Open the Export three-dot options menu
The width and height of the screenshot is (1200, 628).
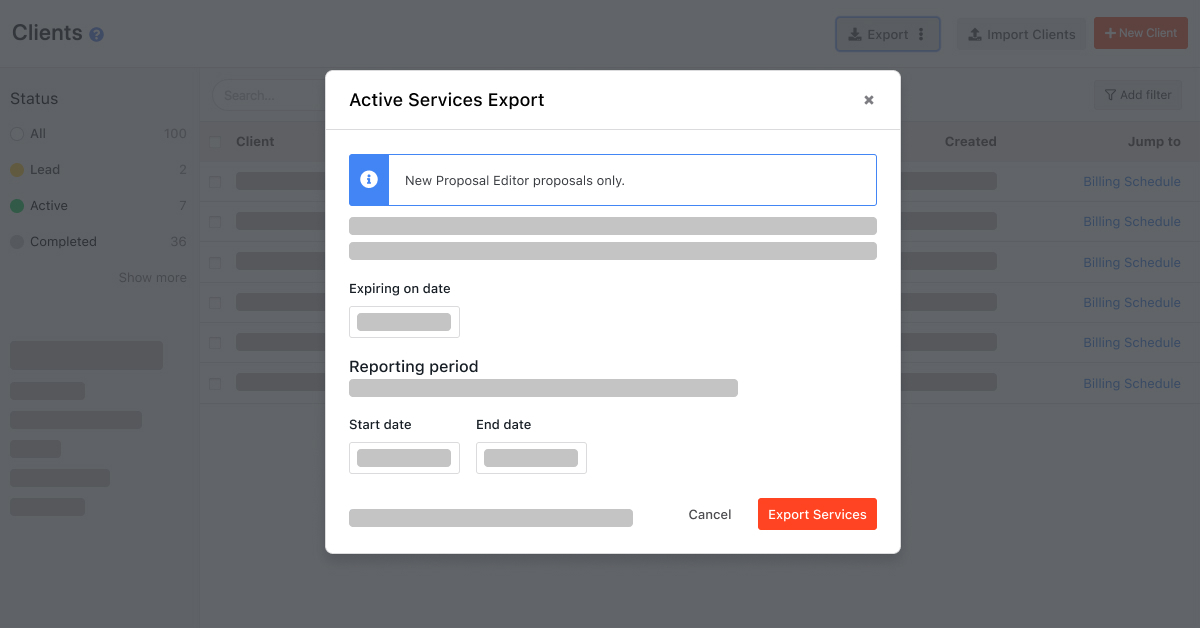pos(921,34)
